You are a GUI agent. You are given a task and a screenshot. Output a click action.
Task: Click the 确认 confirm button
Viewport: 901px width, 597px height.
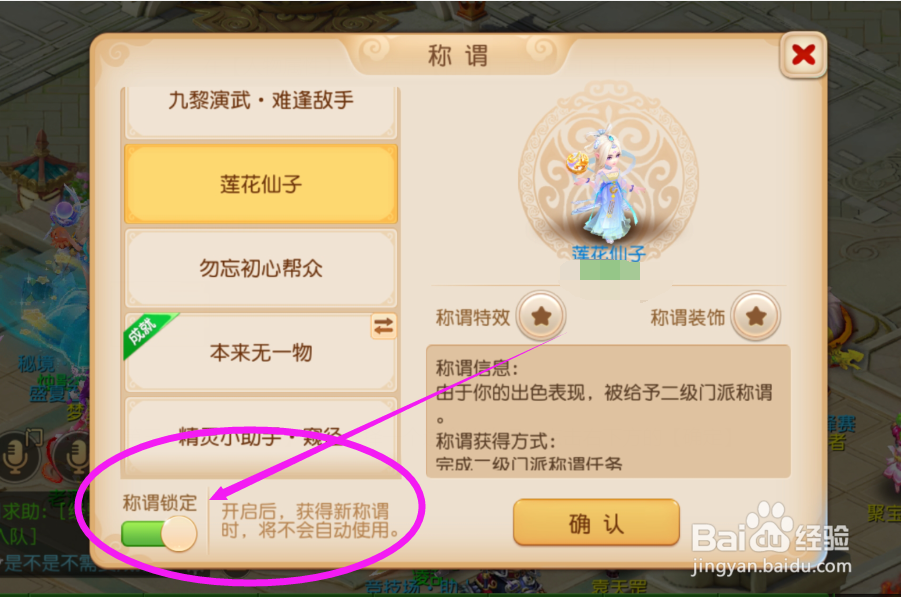(596, 522)
